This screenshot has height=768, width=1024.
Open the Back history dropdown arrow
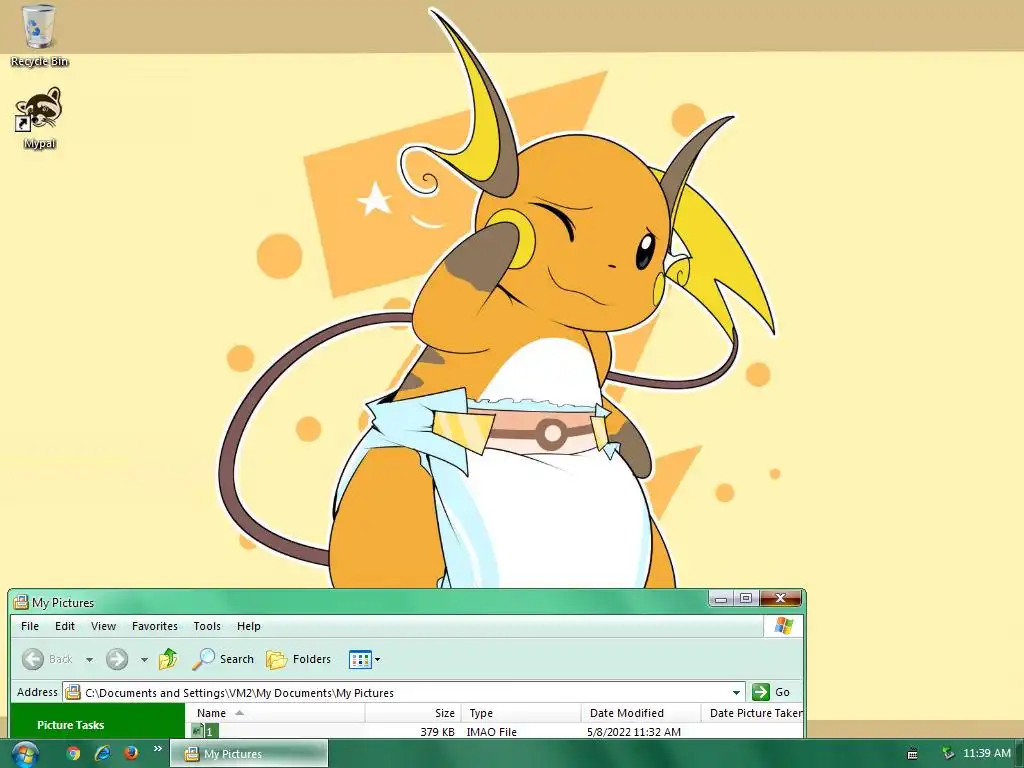click(89, 660)
